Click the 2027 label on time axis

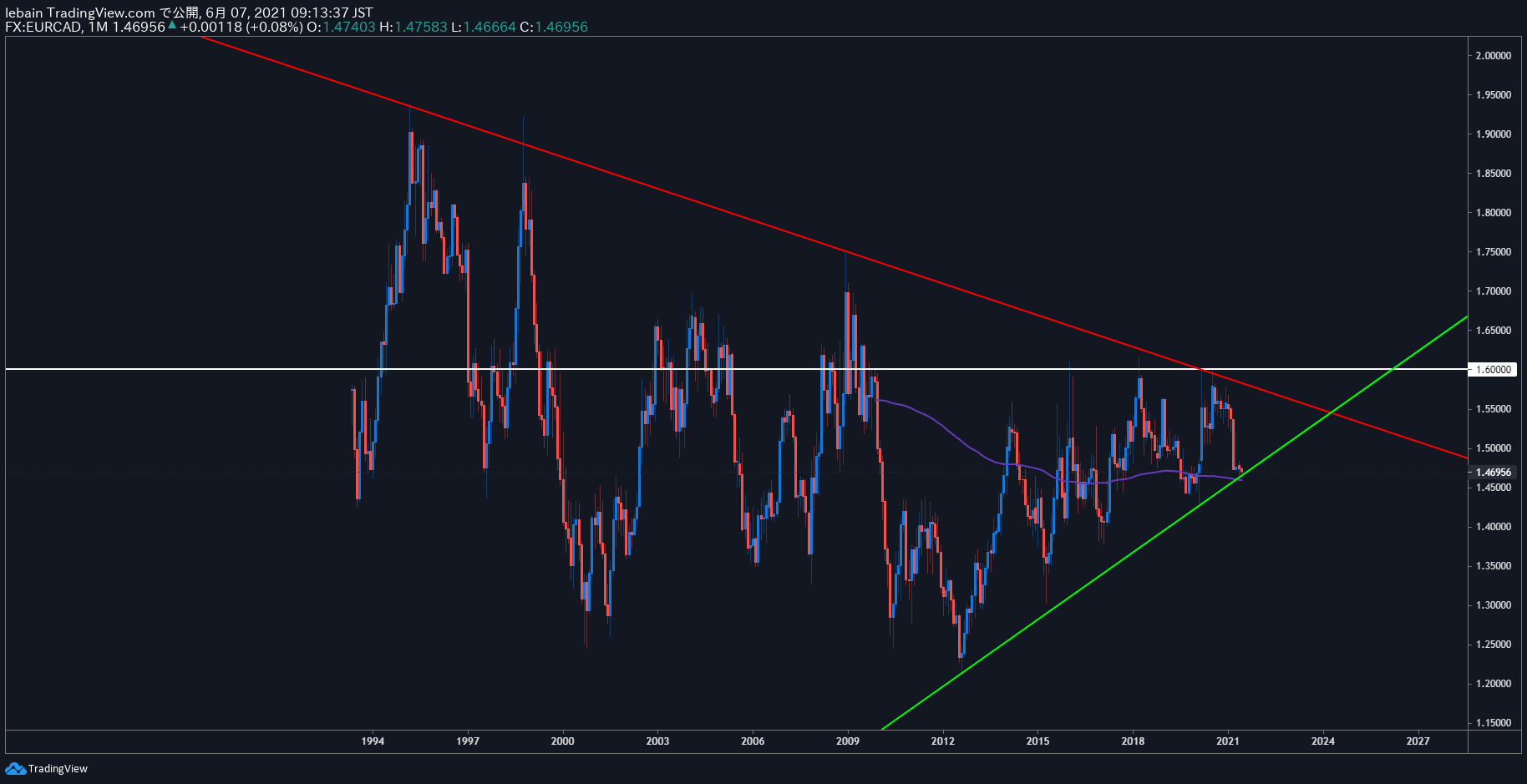tap(1418, 741)
